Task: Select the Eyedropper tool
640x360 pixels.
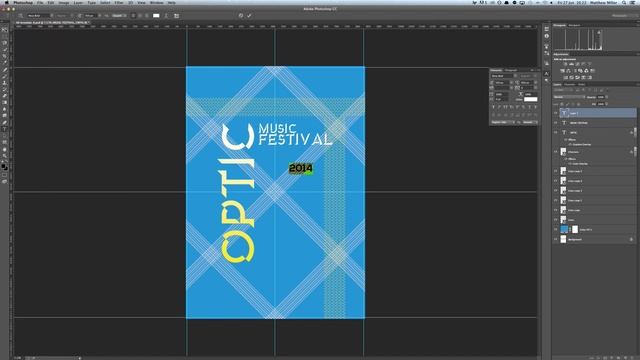Action: [5, 62]
